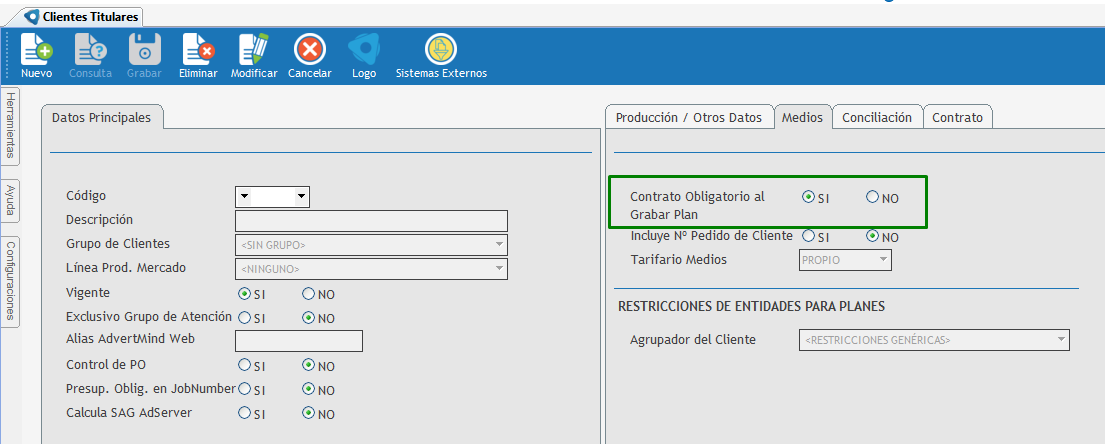Viewport: 1109px width, 445px height.
Task: Select SI for Contrato Obligatorio al Grabar Plan
Action: [x=808, y=197]
